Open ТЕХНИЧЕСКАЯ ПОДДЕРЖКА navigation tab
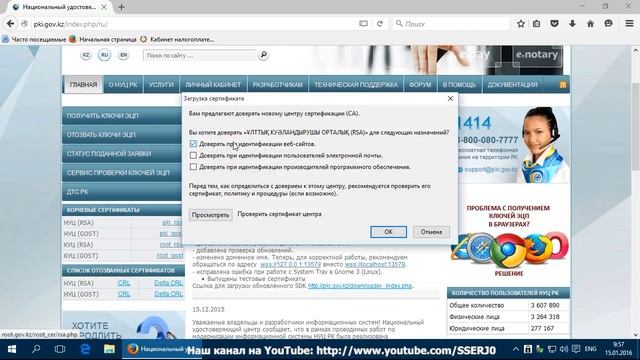The image size is (640, 360). 356,84
